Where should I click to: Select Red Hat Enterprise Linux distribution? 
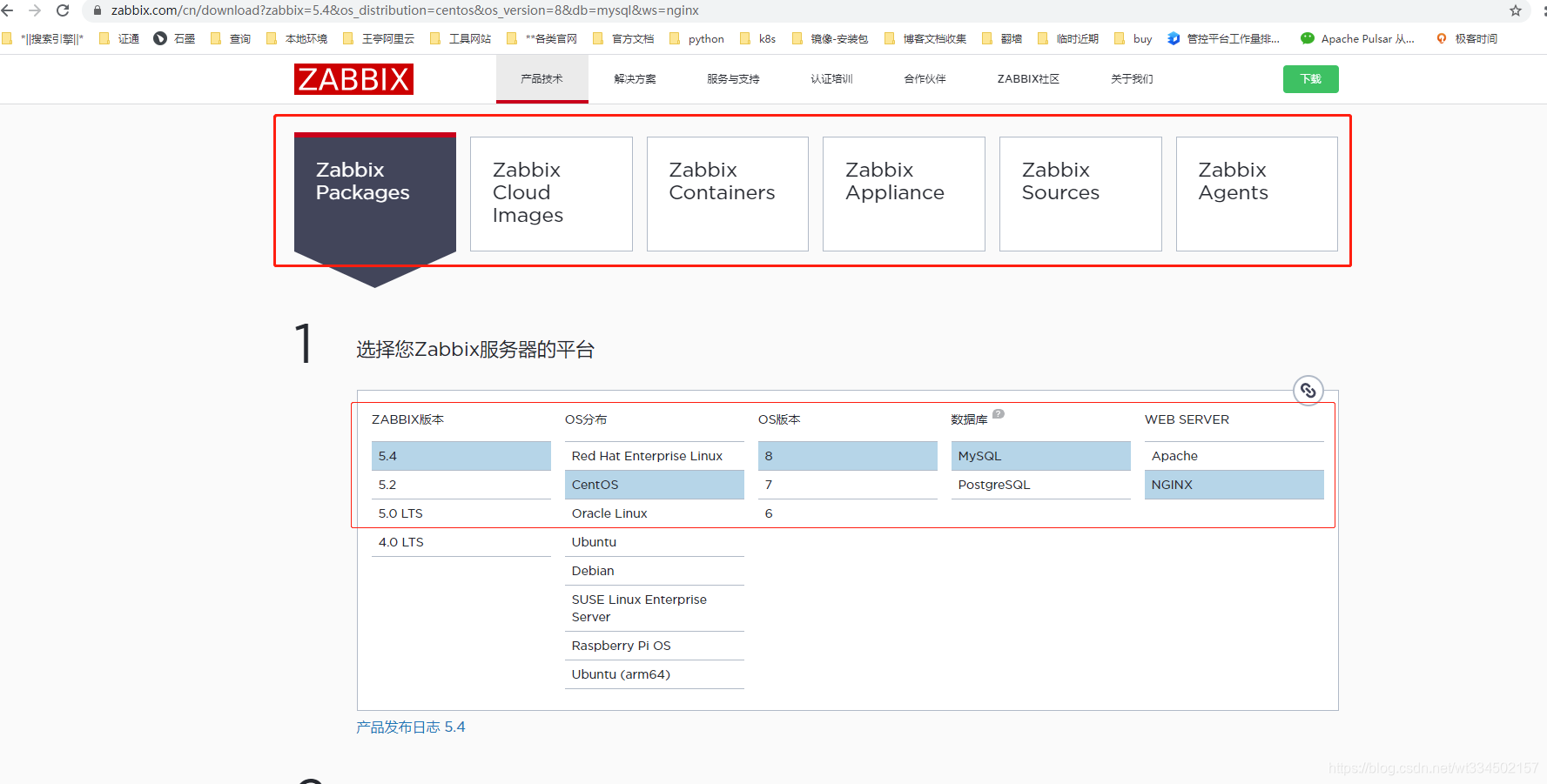[x=655, y=456]
